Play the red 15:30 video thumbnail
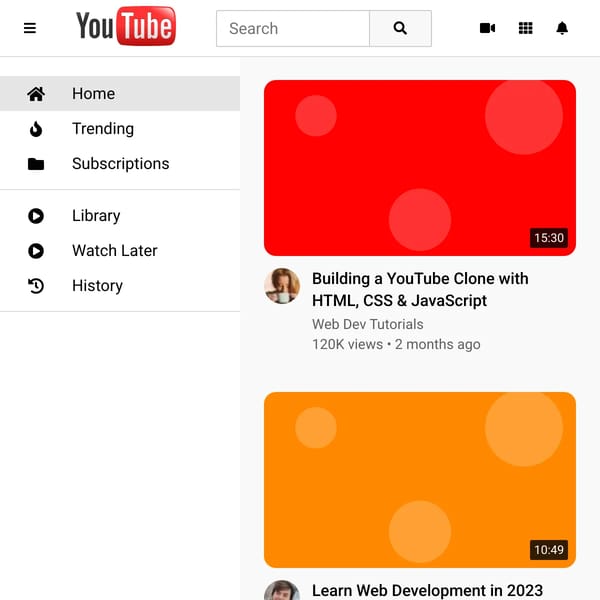The height and width of the screenshot is (600, 600). coord(420,168)
